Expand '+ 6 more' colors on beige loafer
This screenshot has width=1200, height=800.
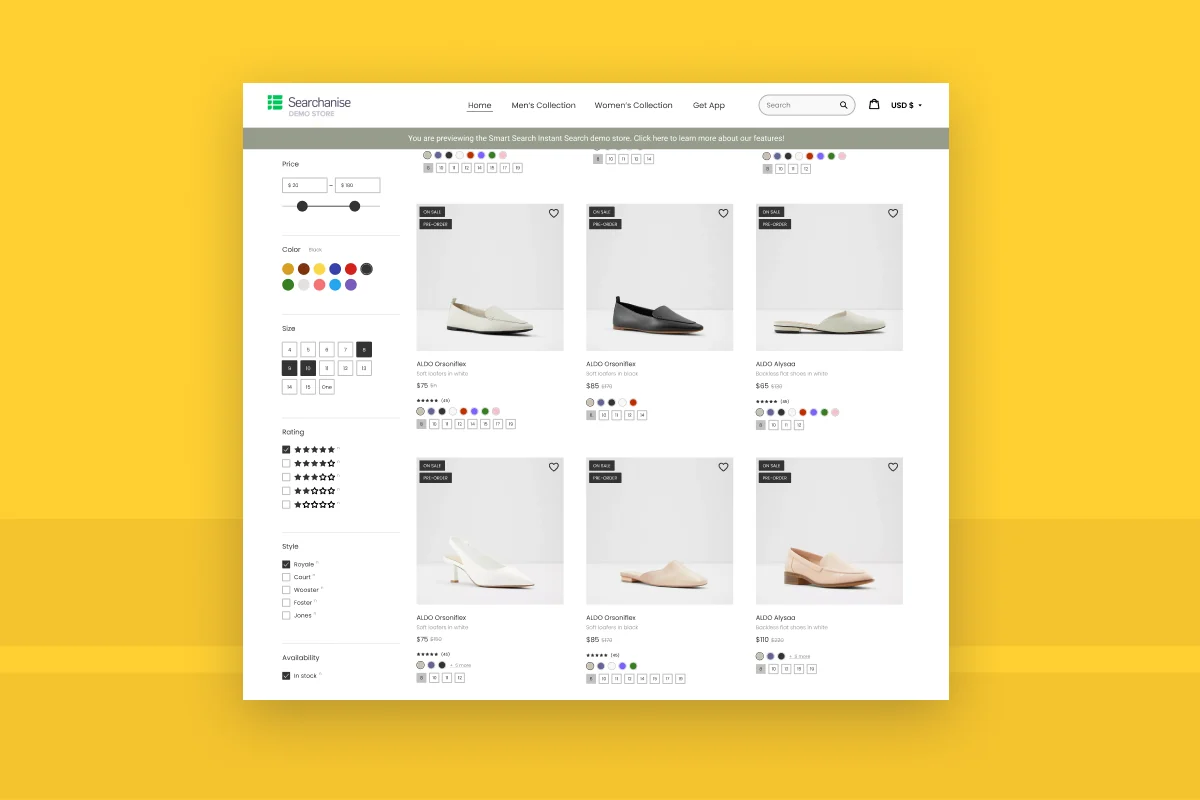coord(800,657)
